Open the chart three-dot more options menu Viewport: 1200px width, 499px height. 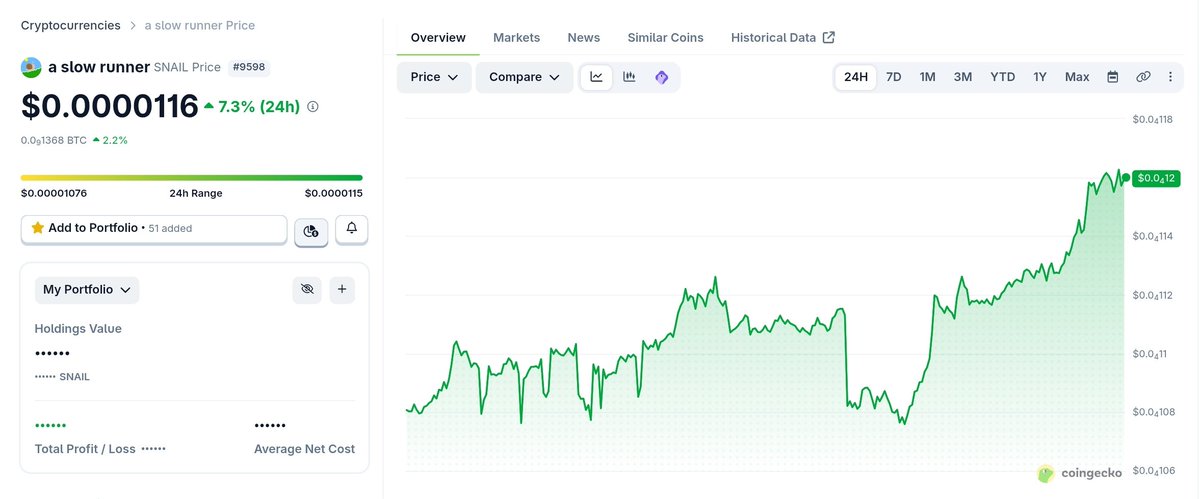pyautogui.click(x=1170, y=77)
